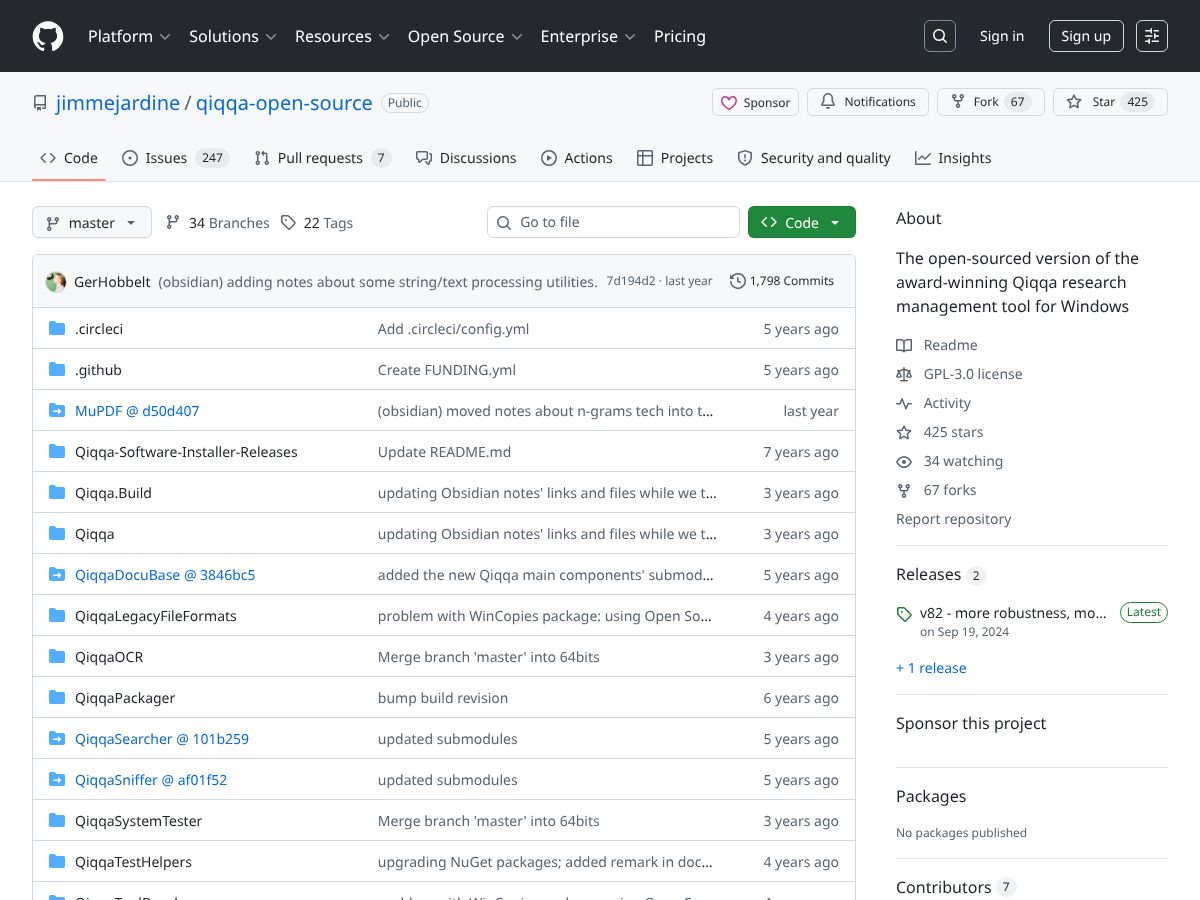Click Qiqqa.Build folder icon
1200x900 pixels.
coord(57,493)
